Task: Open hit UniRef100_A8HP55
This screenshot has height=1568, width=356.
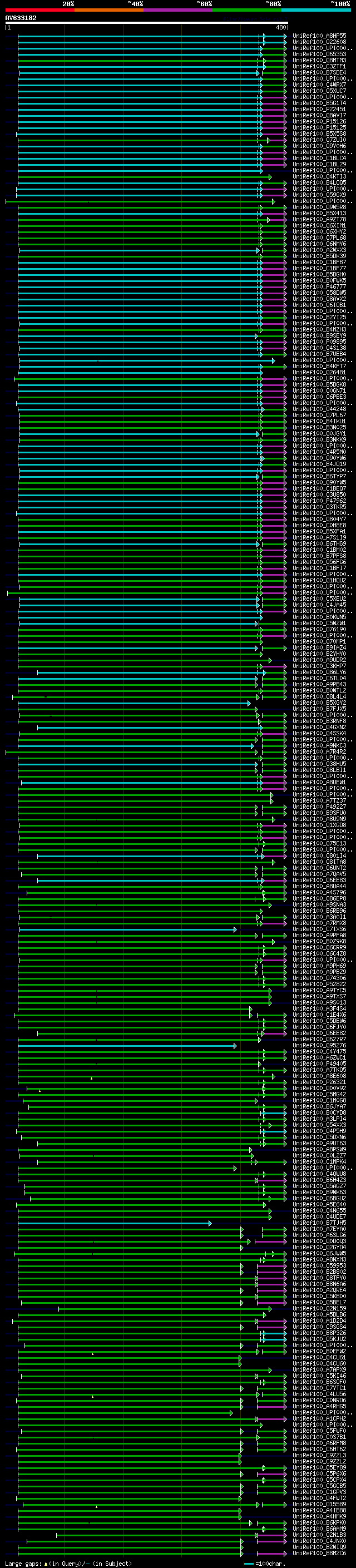Action: pyautogui.click(x=319, y=36)
